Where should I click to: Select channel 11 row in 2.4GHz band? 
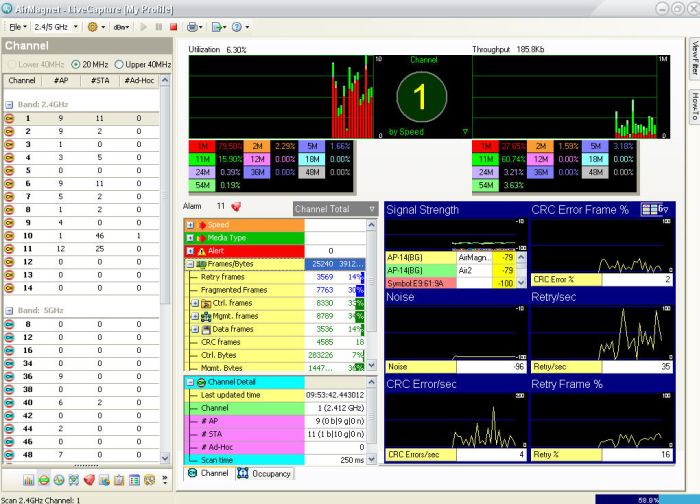click(81, 249)
